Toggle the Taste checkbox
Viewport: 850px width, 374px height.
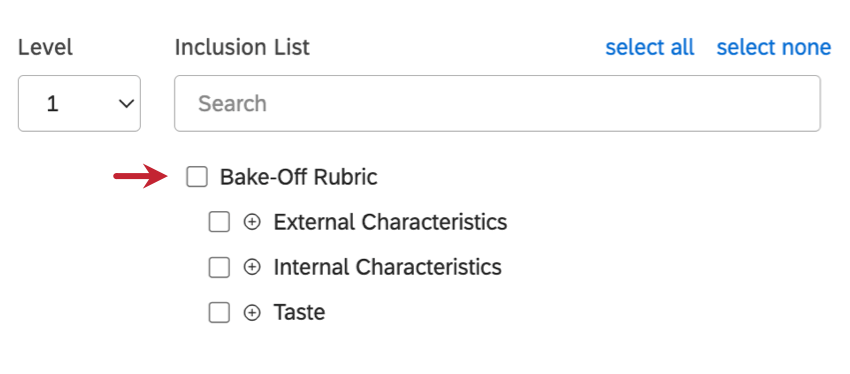pyautogui.click(x=219, y=313)
